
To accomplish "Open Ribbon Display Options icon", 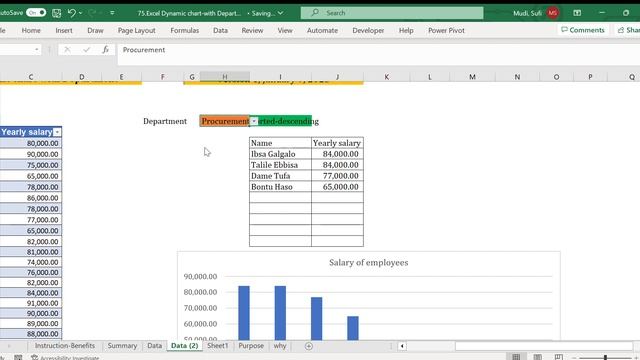I will click(577, 13).
